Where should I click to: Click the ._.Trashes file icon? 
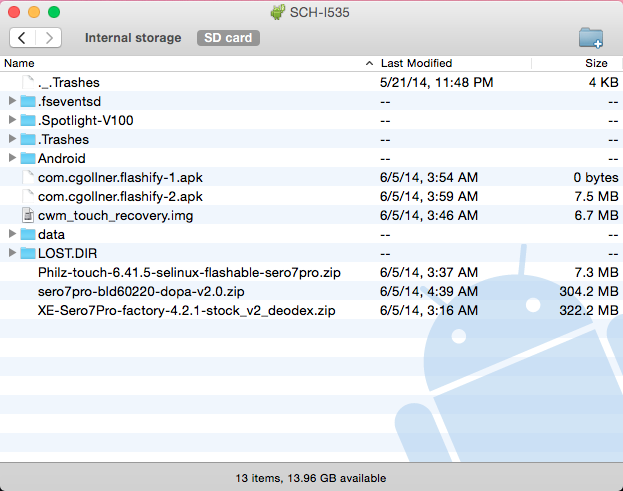tap(28, 82)
